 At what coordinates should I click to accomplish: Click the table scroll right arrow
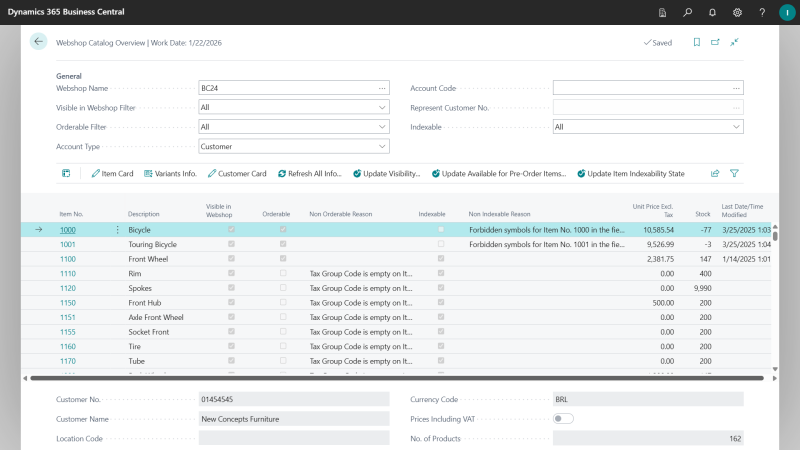pos(774,378)
